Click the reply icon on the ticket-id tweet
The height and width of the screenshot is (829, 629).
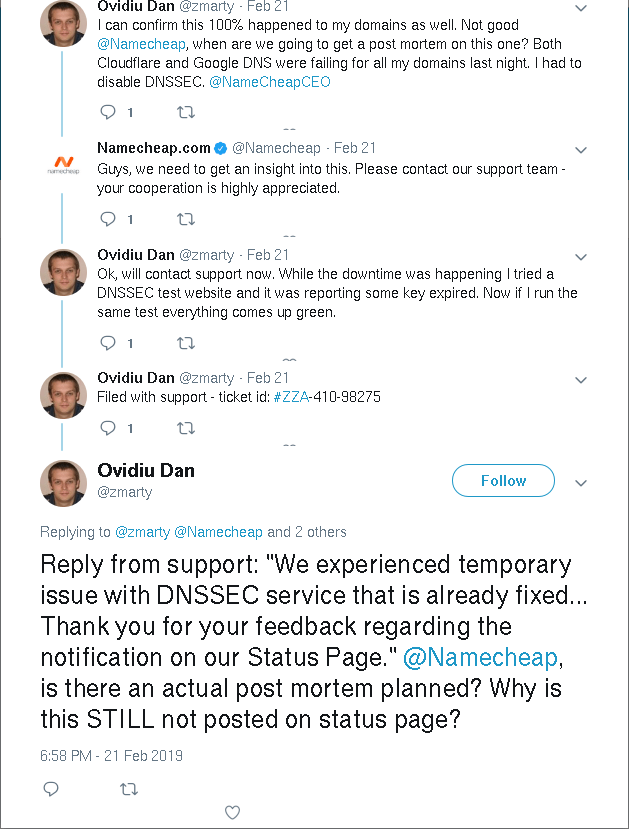click(x=107, y=428)
